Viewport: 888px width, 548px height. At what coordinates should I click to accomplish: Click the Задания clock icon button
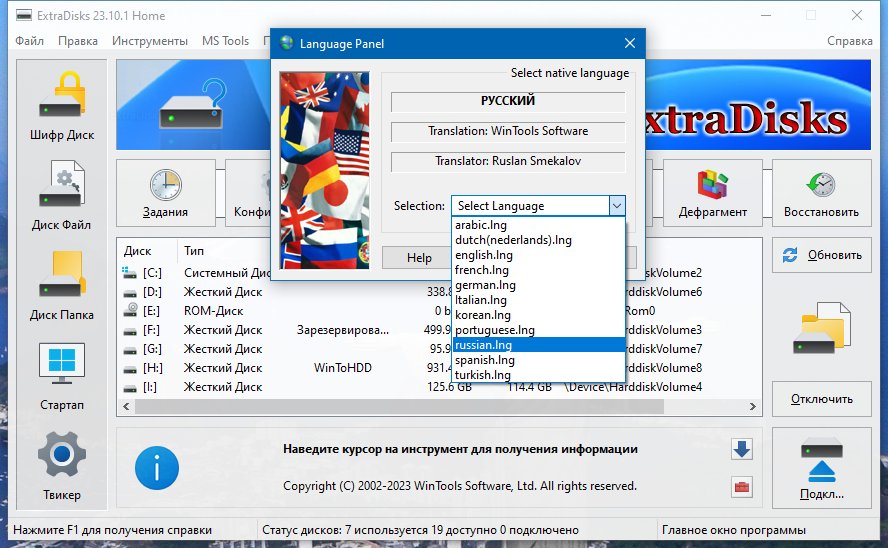tap(165, 193)
